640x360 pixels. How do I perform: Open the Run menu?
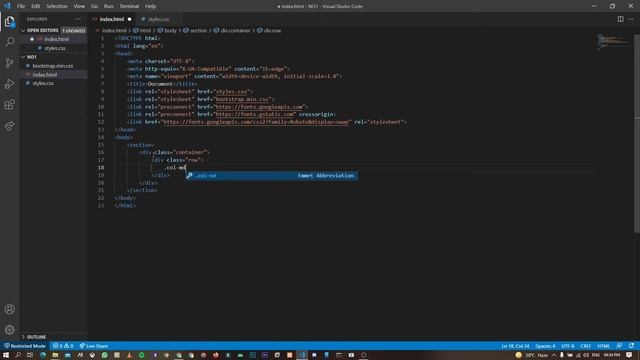point(109,6)
